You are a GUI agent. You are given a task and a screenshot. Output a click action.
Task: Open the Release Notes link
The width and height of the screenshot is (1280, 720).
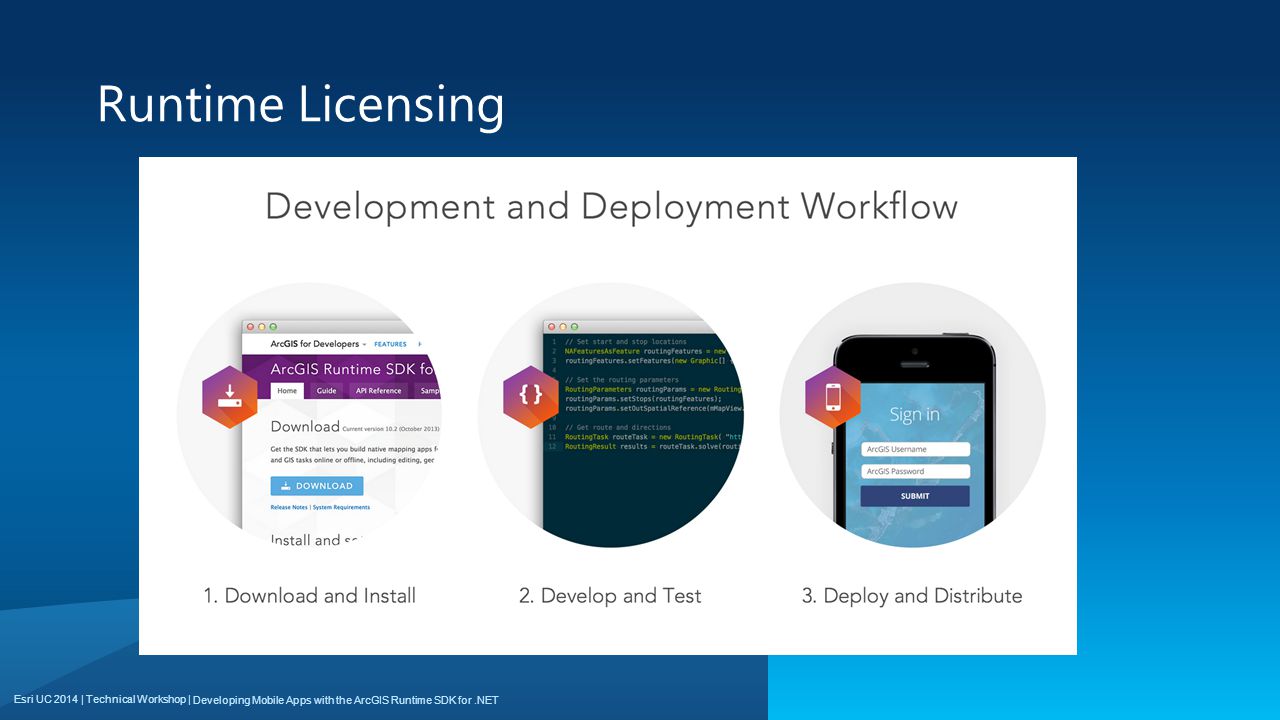[x=289, y=508]
